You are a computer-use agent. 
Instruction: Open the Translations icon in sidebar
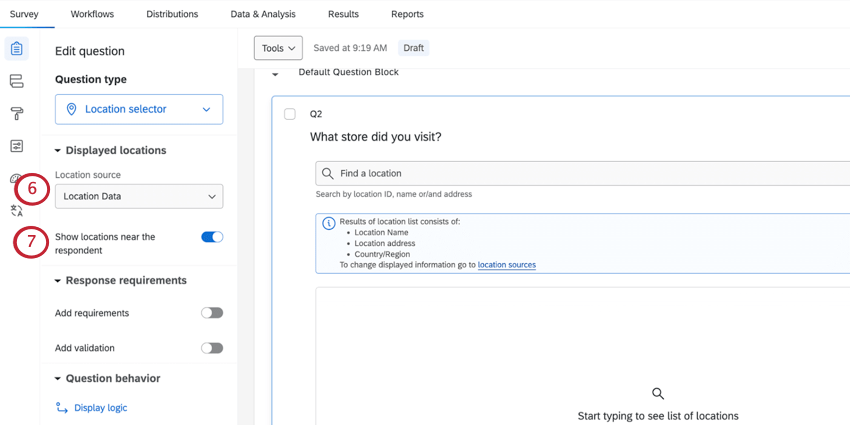pyautogui.click(x=16, y=211)
